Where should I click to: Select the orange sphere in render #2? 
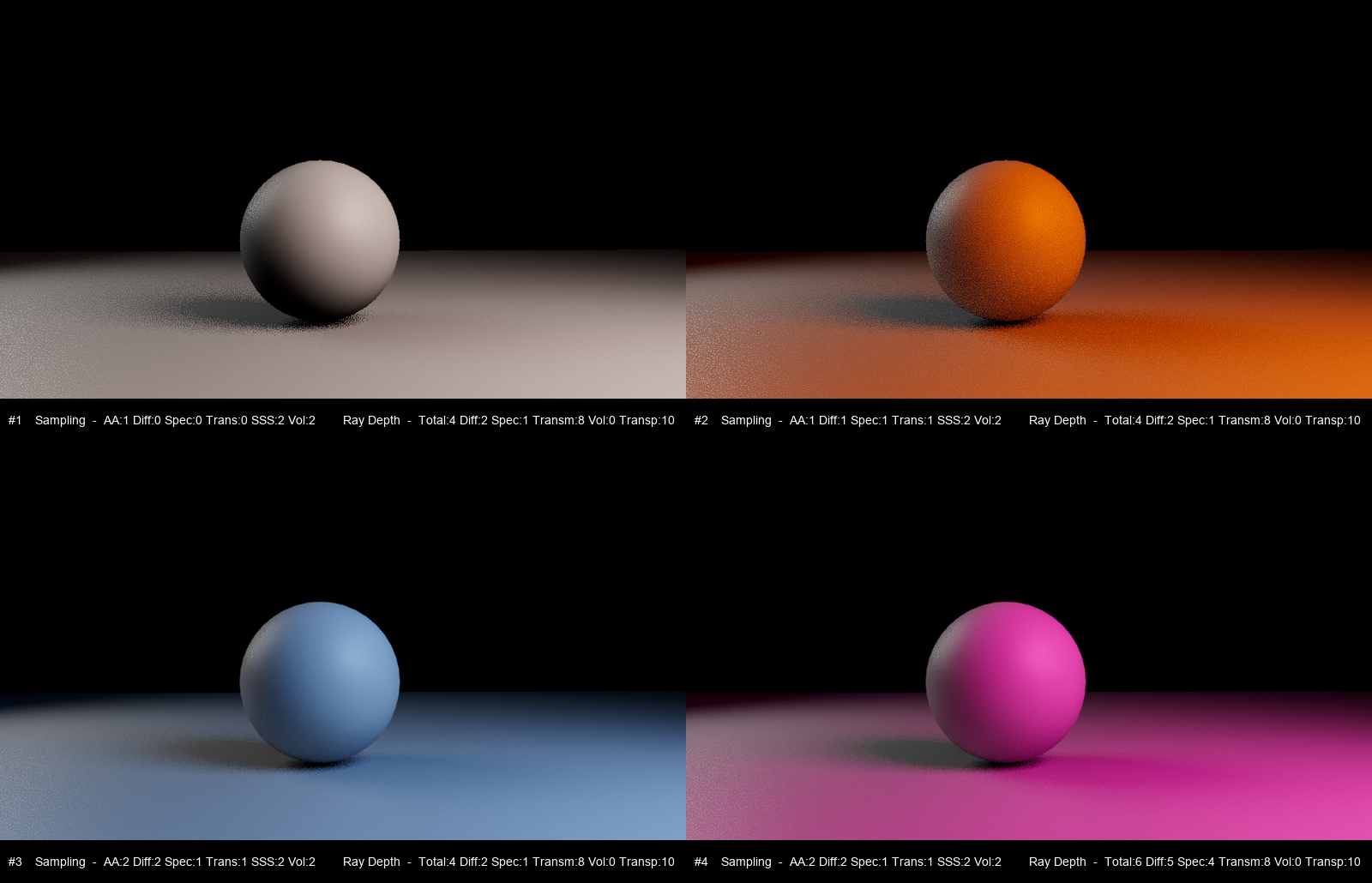1006,241
